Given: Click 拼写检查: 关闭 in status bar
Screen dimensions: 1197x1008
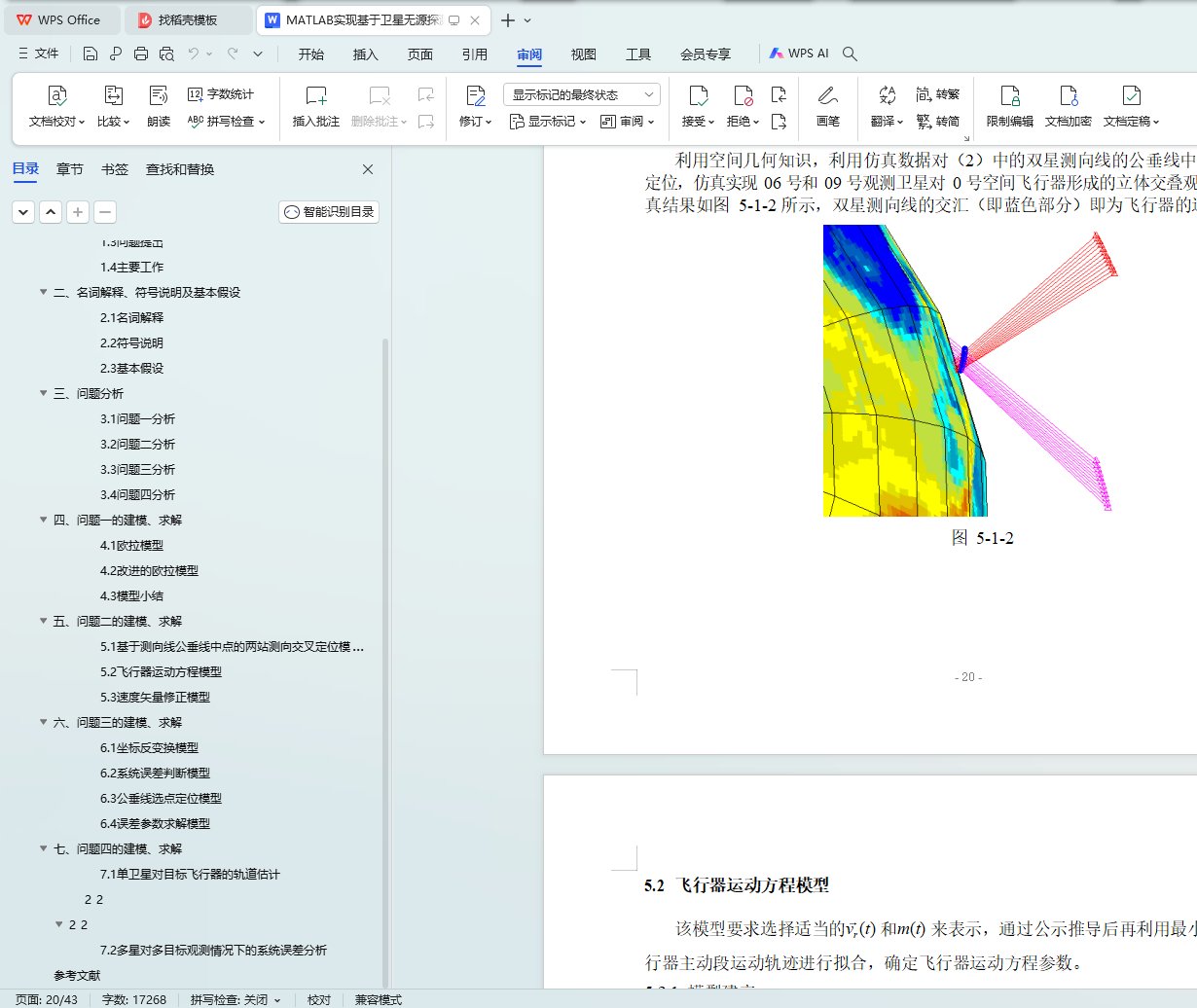Looking at the screenshot, I should 235,999.
